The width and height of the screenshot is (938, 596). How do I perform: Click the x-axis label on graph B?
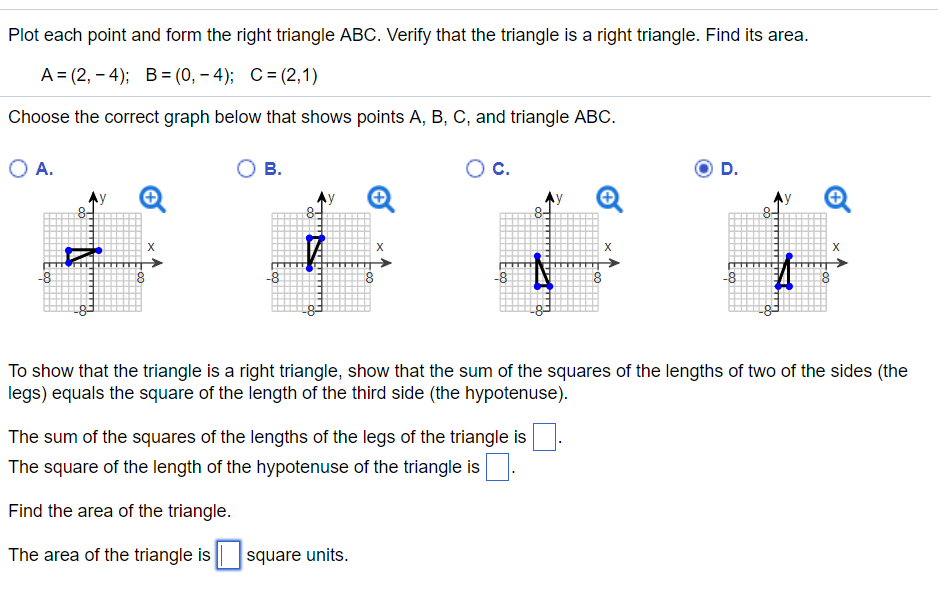(379, 245)
